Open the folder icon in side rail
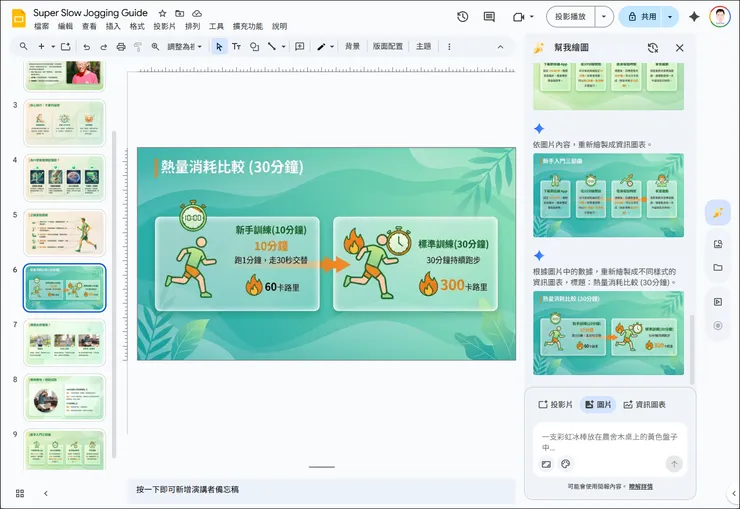This screenshot has width=740, height=509. 718,267
